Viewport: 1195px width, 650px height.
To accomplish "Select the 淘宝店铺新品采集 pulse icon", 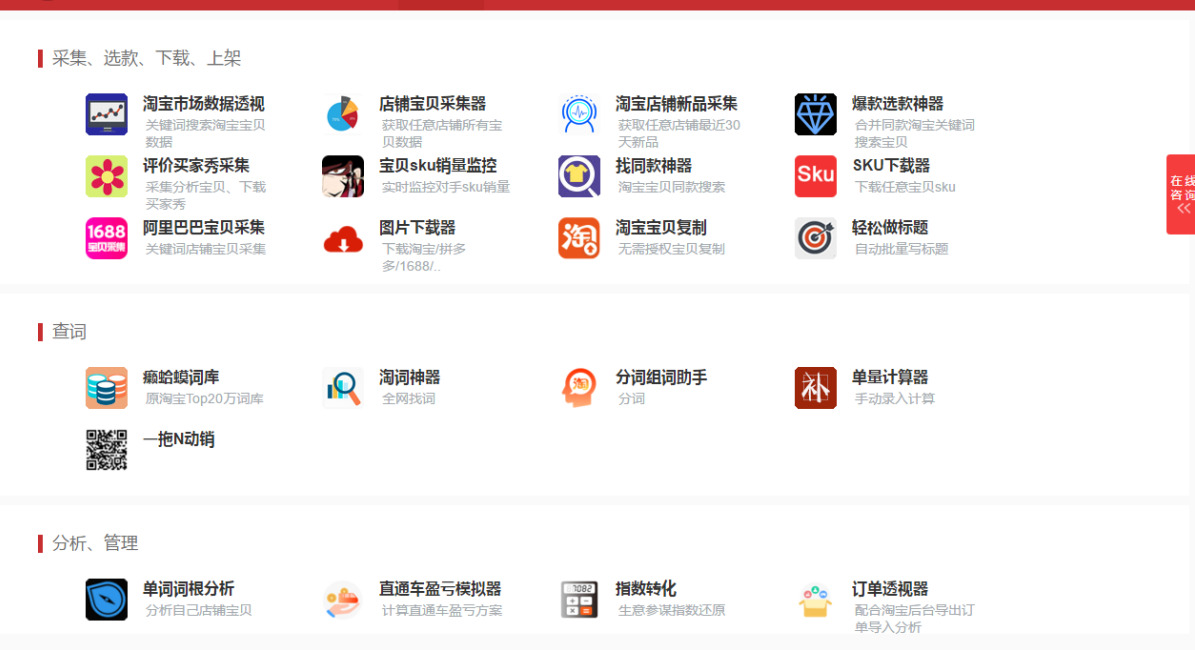I will point(578,114).
